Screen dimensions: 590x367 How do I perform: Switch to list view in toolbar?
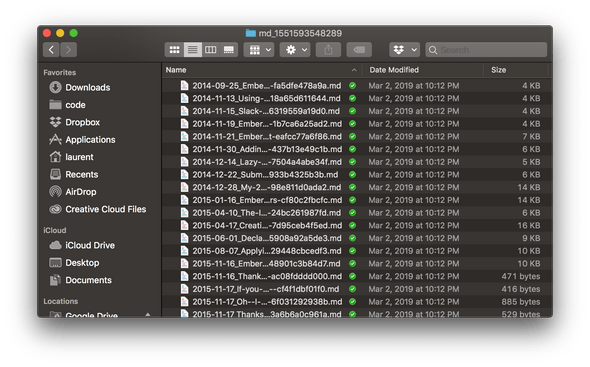[192, 50]
